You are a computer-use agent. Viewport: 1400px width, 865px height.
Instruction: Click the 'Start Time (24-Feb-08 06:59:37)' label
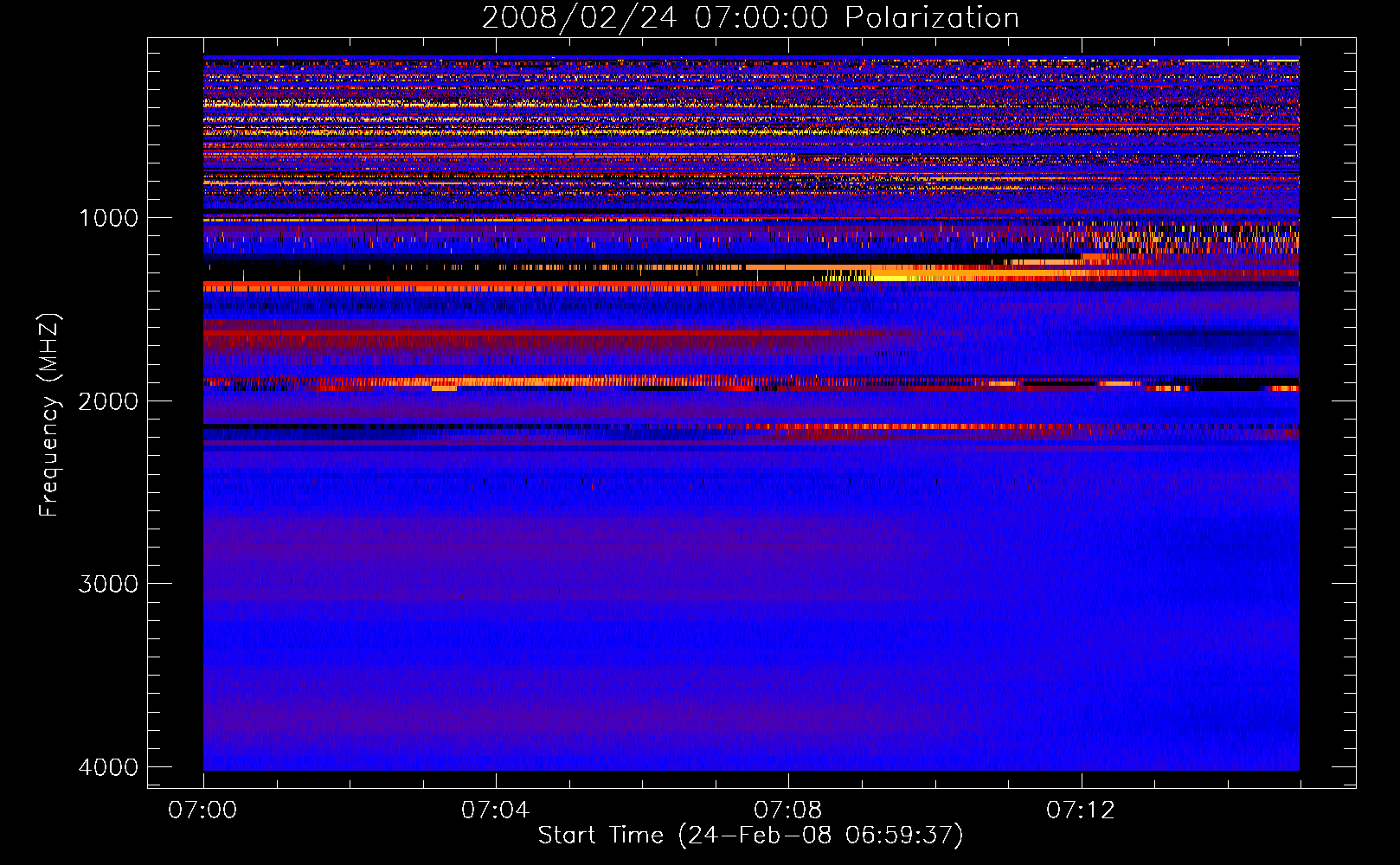pyautogui.click(x=750, y=836)
